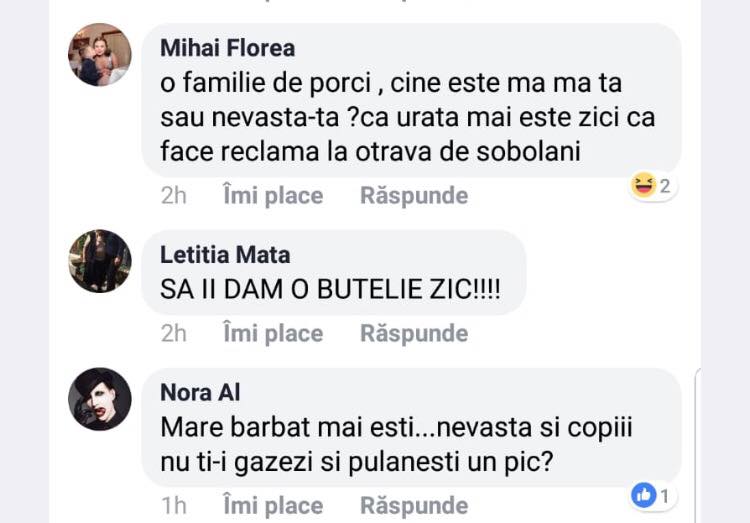Image resolution: width=750 pixels, height=523 pixels.
Task: Hit Răspunde below Nora Al's comment
Action: pyautogui.click(x=414, y=506)
